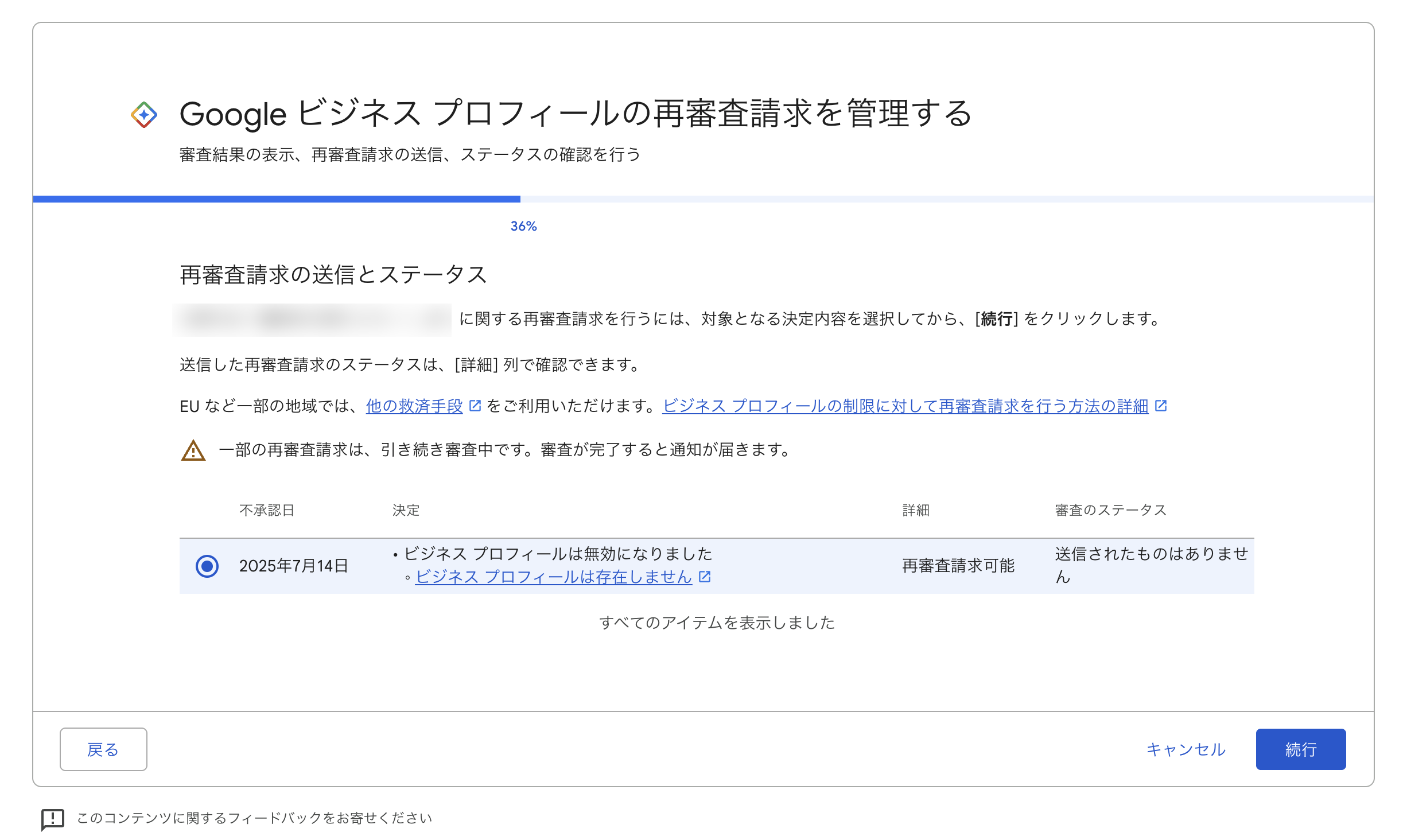Click external-link icon beside ビジネス プロフィールは存在しません
The width and height of the screenshot is (1407, 840).
pos(705,577)
